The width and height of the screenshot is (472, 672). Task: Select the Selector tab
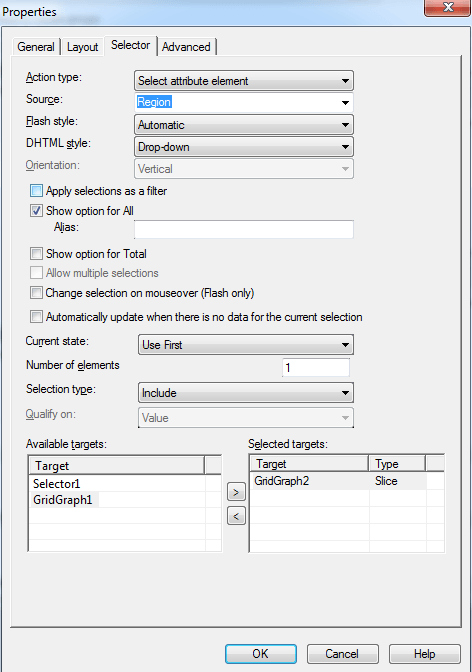[130, 45]
